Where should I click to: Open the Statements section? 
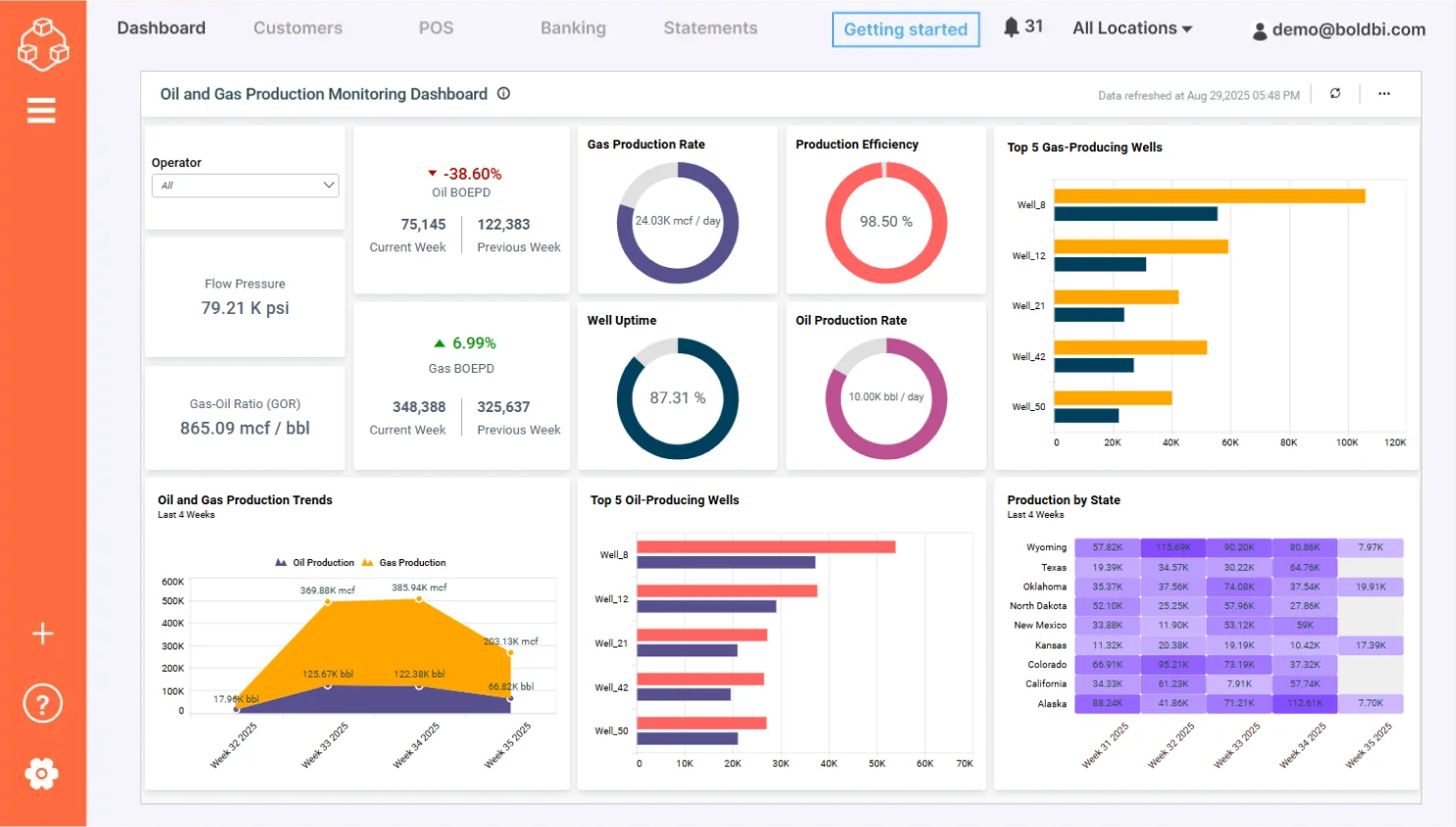click(709, 28)
